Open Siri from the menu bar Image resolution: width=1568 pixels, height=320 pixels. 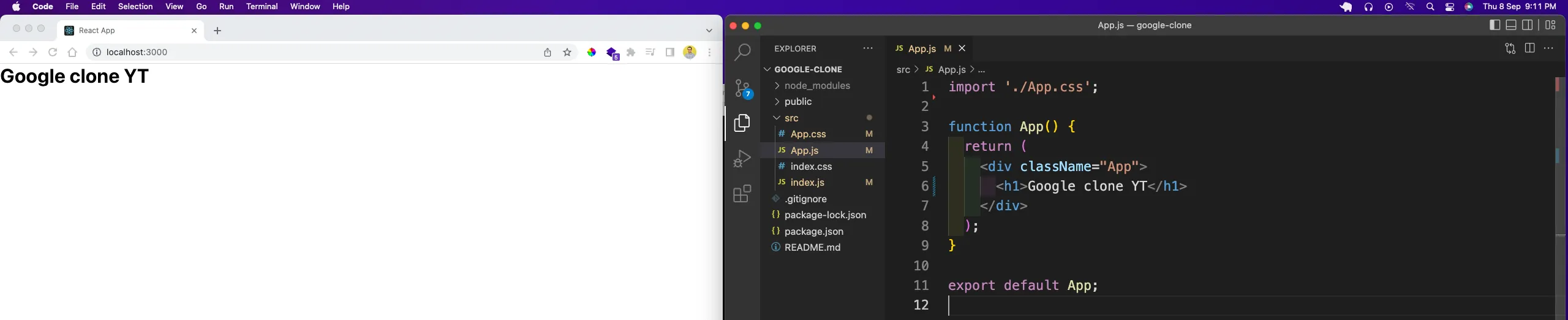coord(1469,7)
